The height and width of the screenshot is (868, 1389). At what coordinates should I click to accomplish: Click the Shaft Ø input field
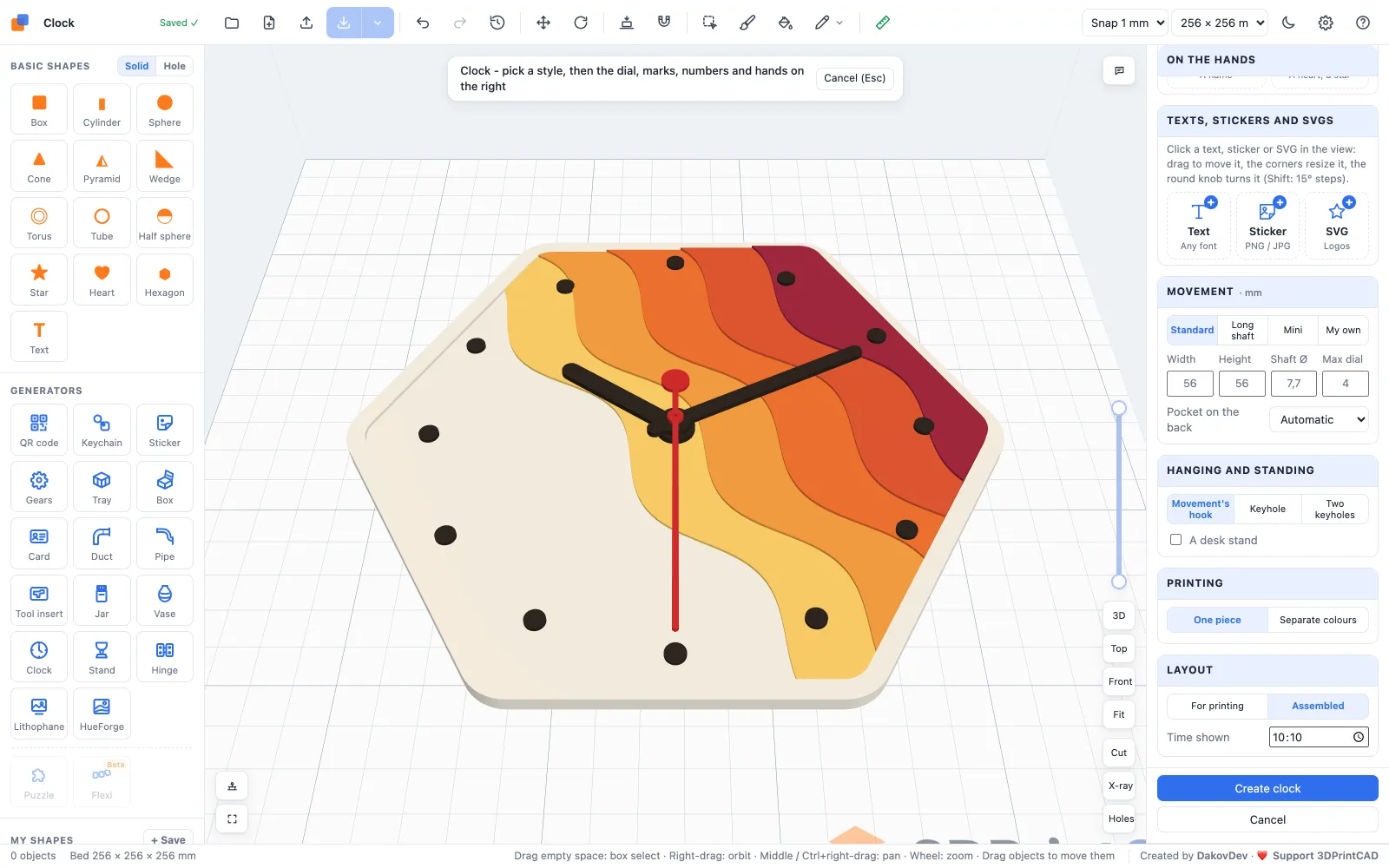pyautogui.click(x=1294, y=383)
